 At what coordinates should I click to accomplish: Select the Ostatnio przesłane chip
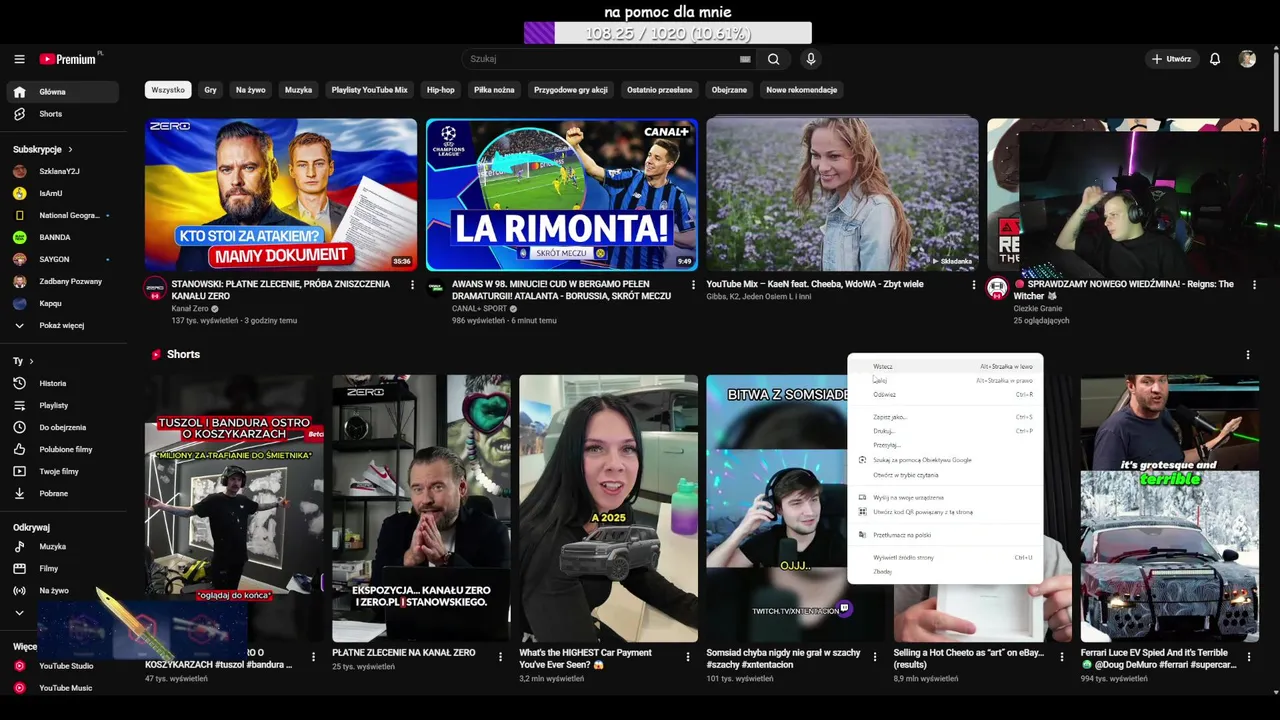(660, 90)
